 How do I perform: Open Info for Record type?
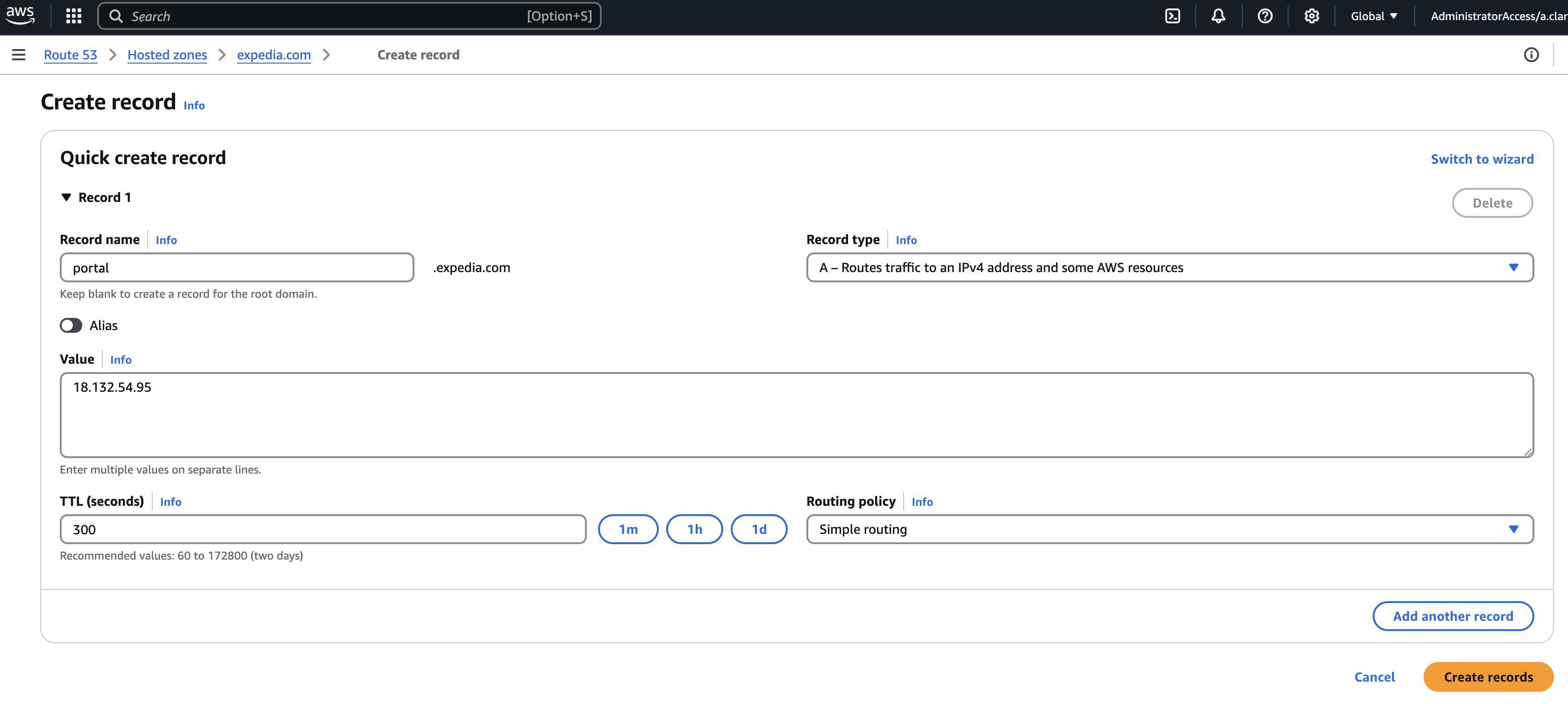click(x=906, y=240)
